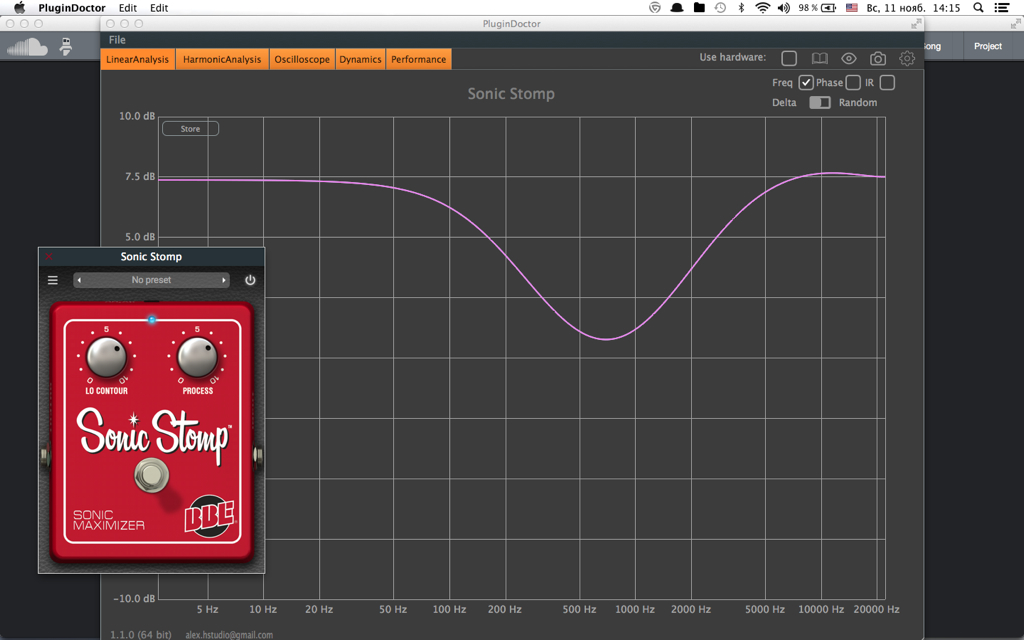Open the volume control in the menu bar
This screenshot has height=640, width=1024.
click(x=784, y=8)
